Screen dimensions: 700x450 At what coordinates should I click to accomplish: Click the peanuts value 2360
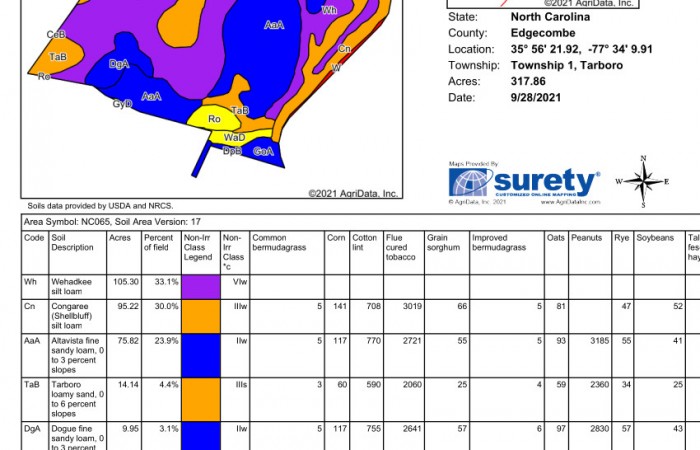point(600,385)
